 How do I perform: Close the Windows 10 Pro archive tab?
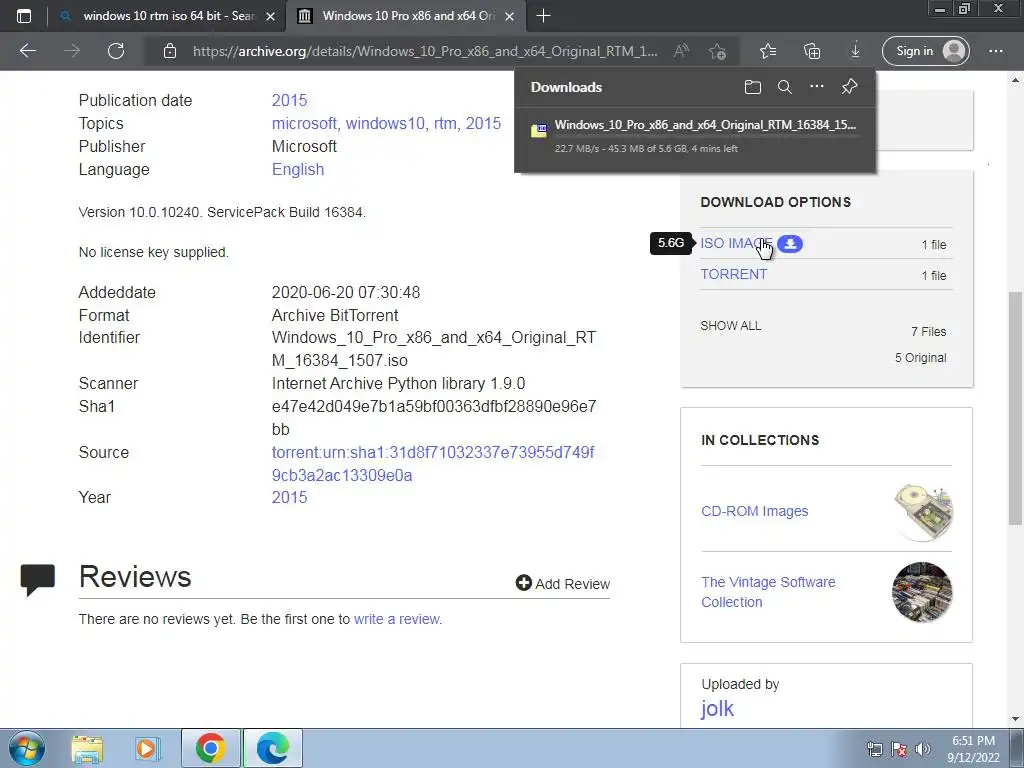[x=510, y=16]
